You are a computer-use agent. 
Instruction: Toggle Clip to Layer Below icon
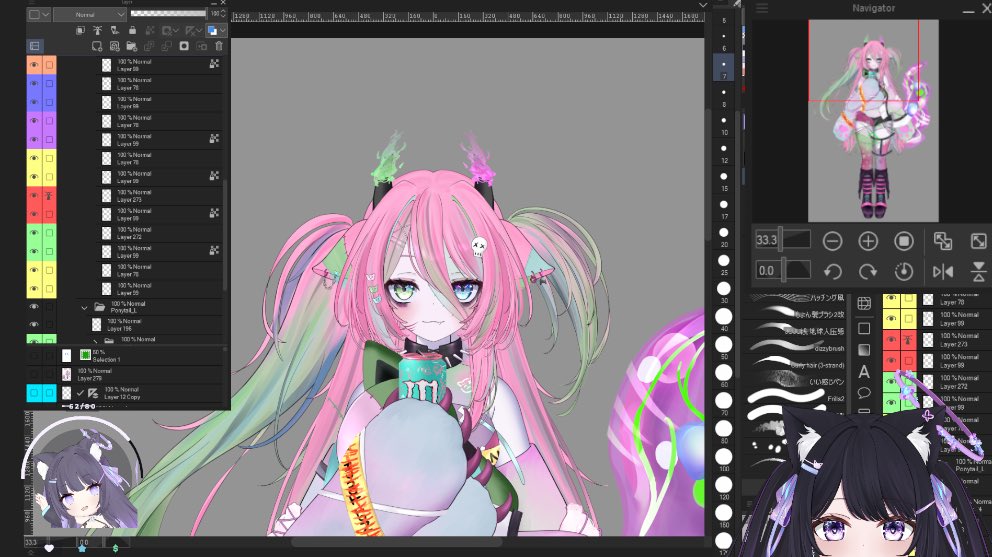(x=80, y=30)
